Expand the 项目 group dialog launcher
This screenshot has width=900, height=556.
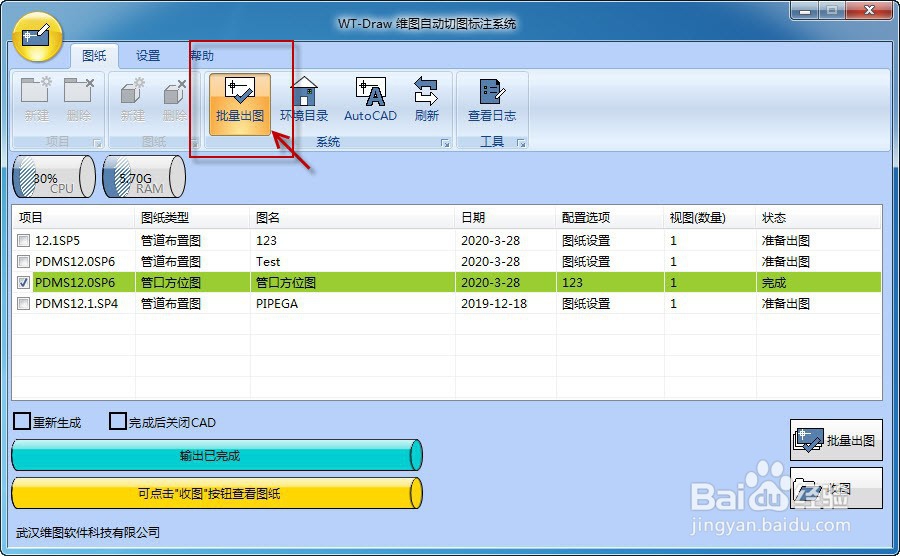tap(97, 142)
